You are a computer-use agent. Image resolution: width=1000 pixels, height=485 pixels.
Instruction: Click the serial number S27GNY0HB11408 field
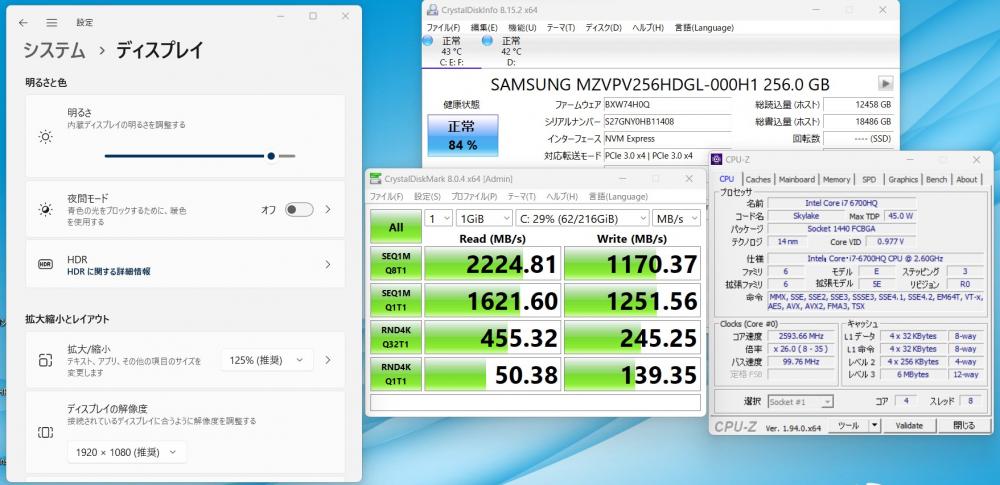click(667, 122)
